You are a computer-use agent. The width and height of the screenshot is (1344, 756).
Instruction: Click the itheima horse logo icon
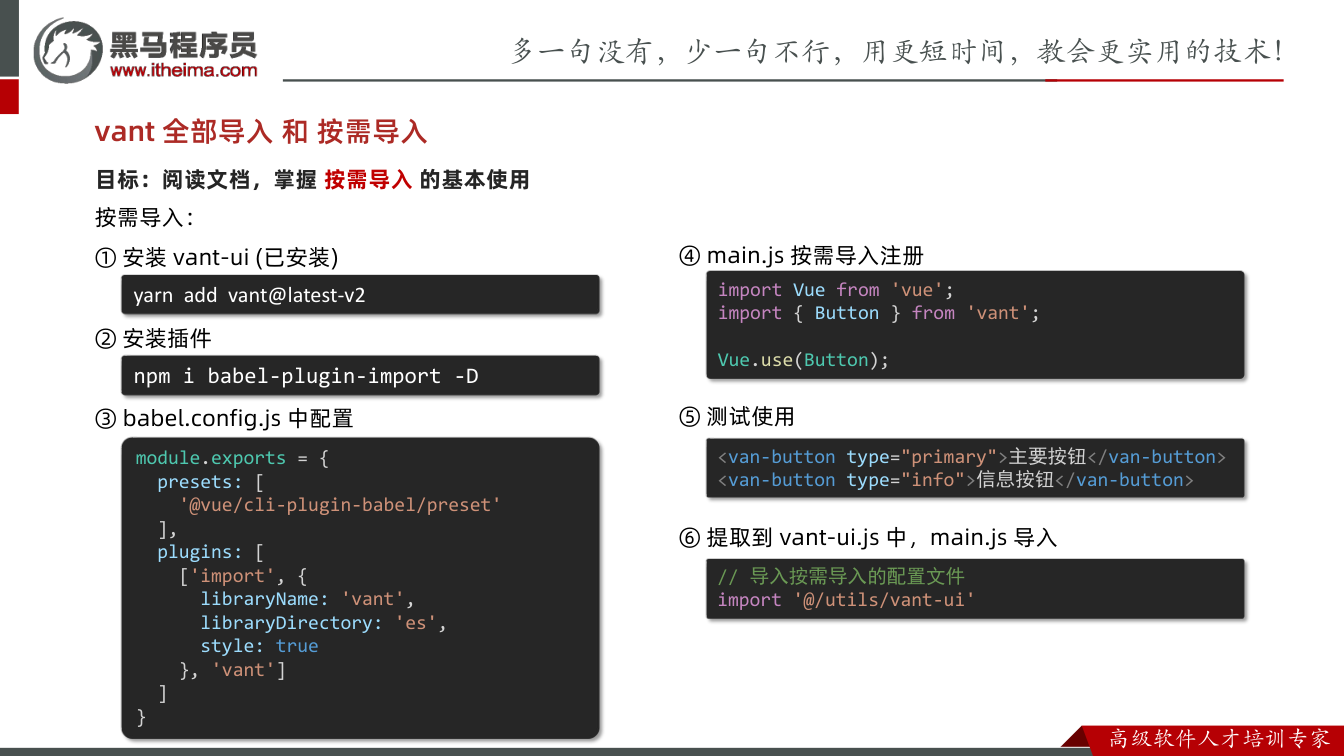[69, 49]
